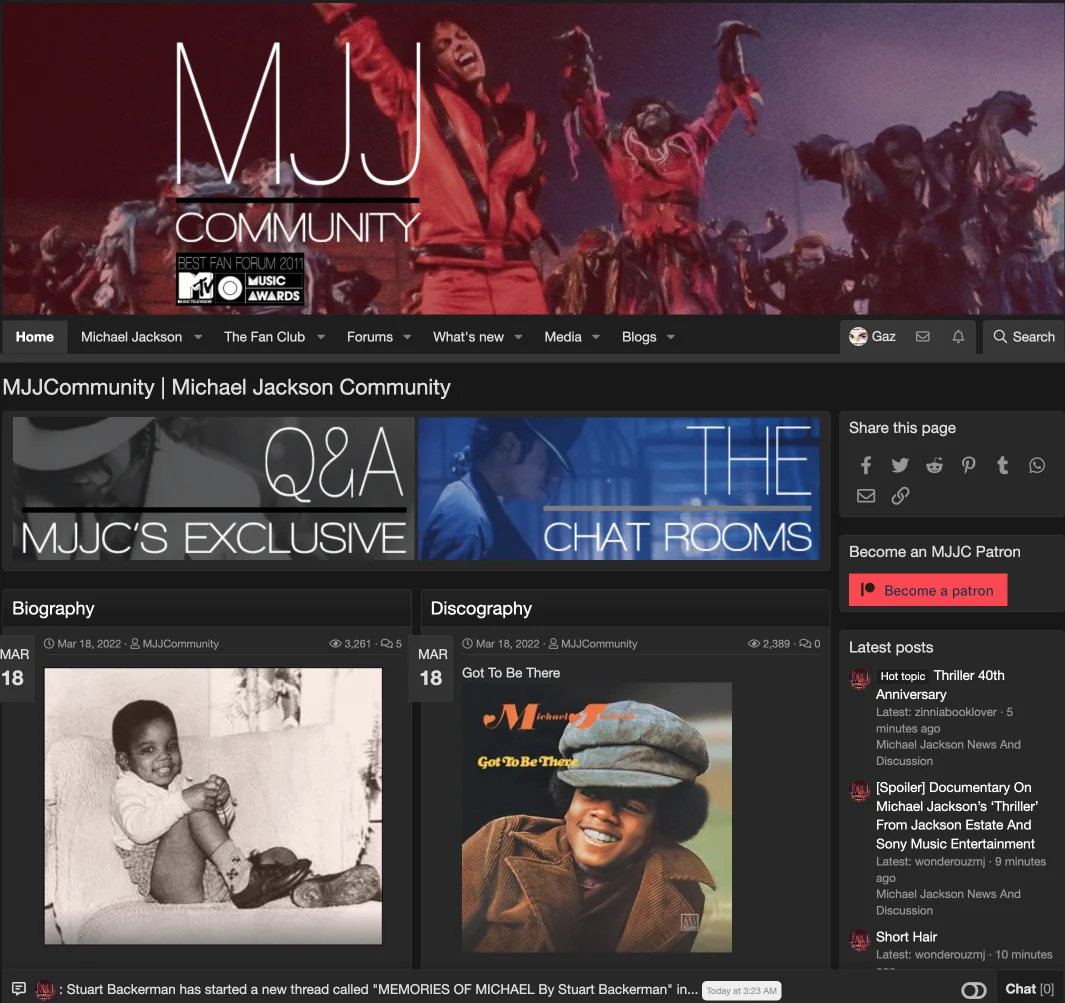Go to Home tab
Image resolution: width=1065 pixels, height=1003 pixels.
click(35, 337)
